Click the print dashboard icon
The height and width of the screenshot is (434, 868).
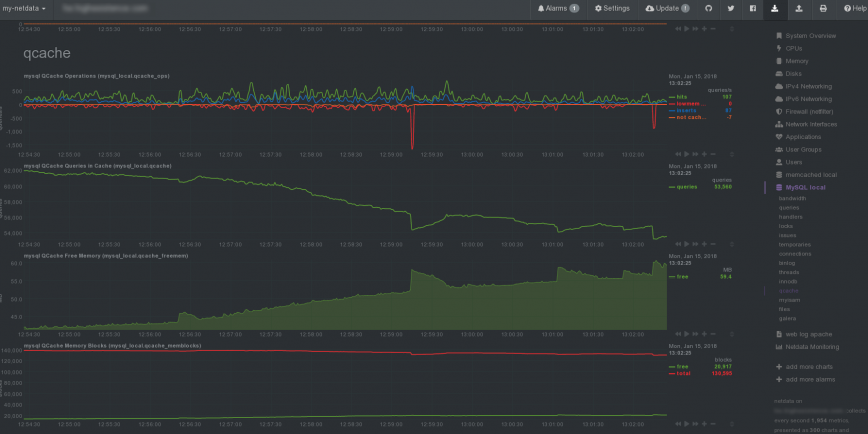(x=822, y=8)
